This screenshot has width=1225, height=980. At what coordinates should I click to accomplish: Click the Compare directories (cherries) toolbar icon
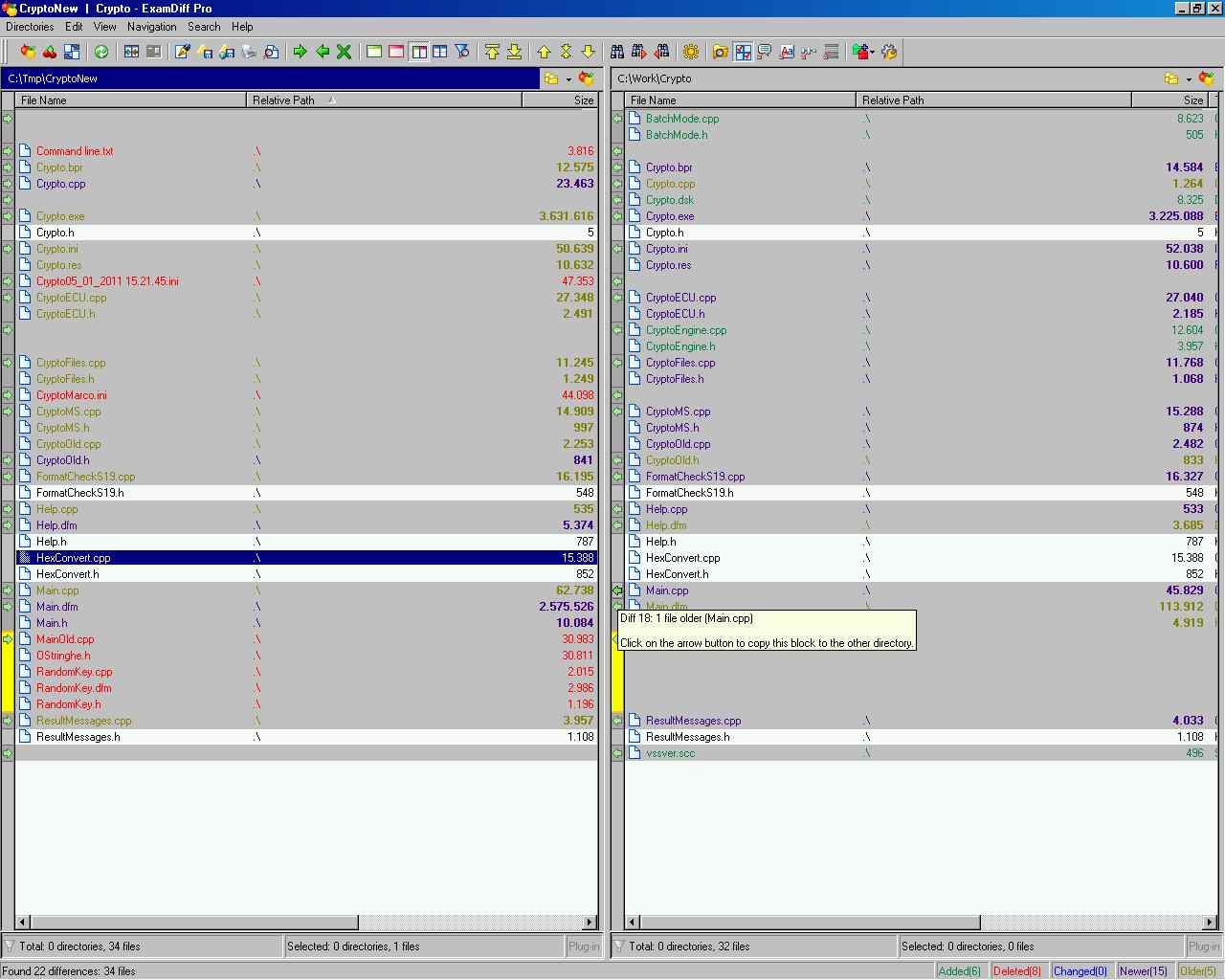(x=50, y=52)
